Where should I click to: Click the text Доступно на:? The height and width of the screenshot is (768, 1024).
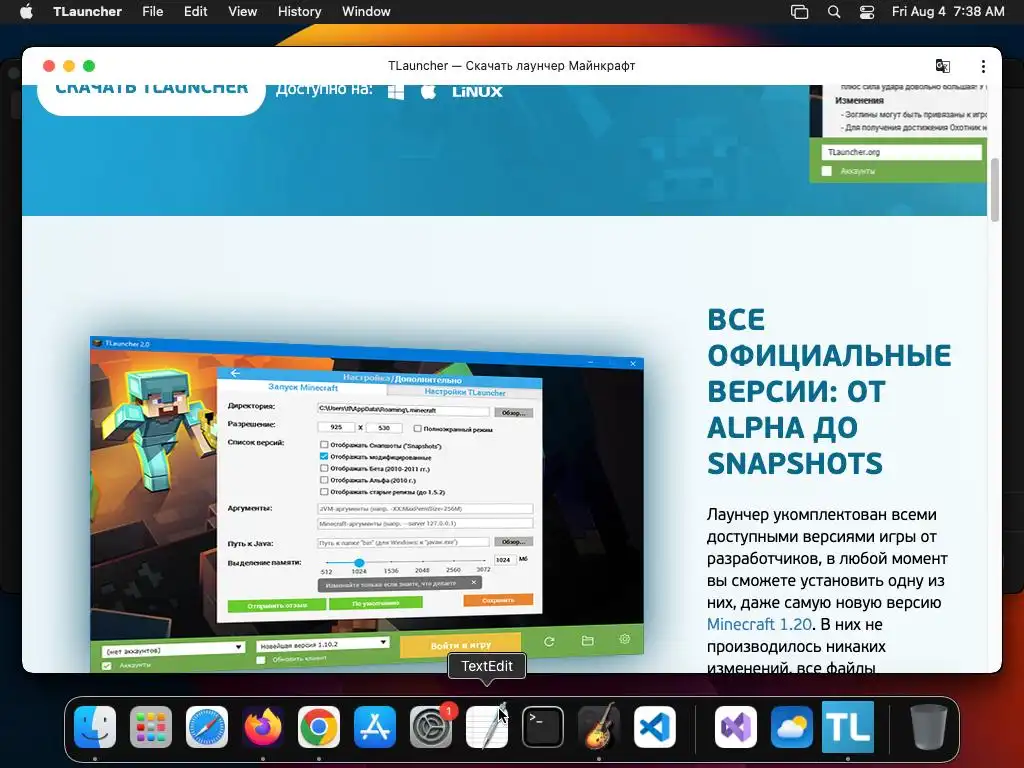(324, 90)
